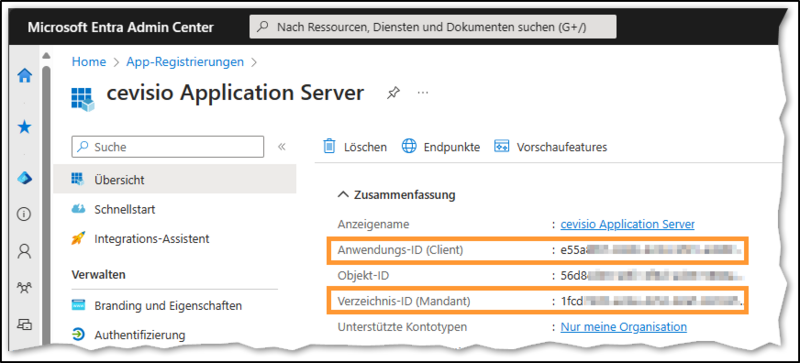Screen dimensions: 800x363
Task: Click the Schnellstart cloud icon
Action: [78, 209]
